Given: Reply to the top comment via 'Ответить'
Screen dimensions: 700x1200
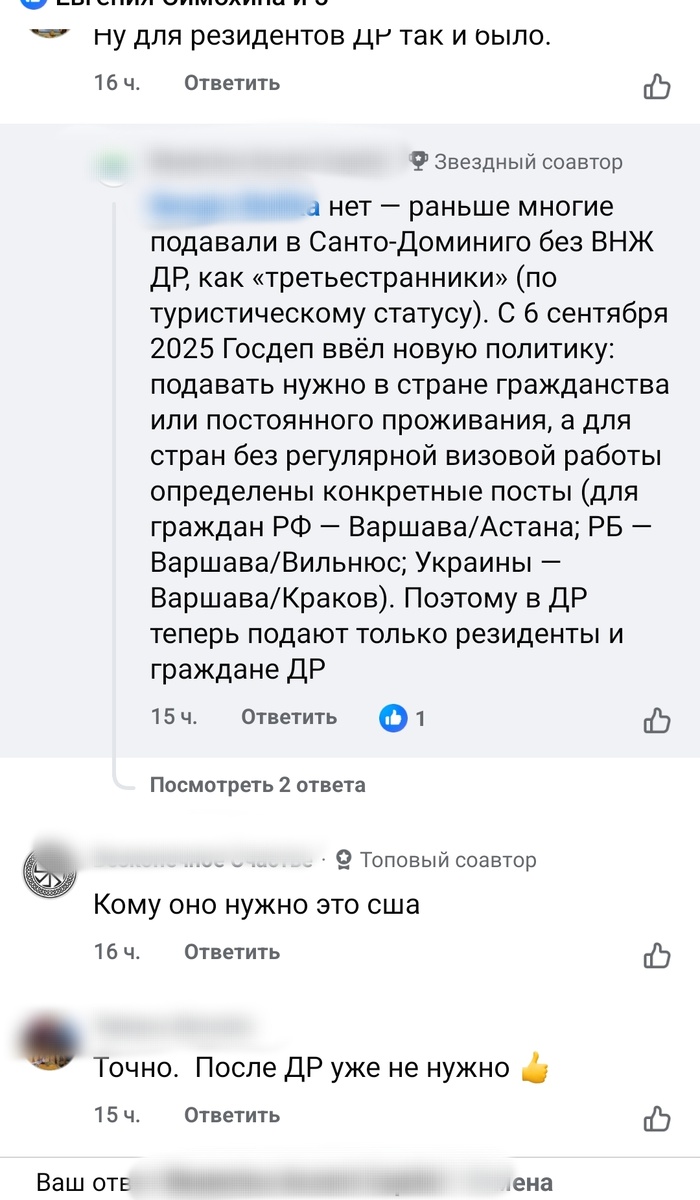Looking at the screenshot, I should pyautogui.click(x=230, y=83).
